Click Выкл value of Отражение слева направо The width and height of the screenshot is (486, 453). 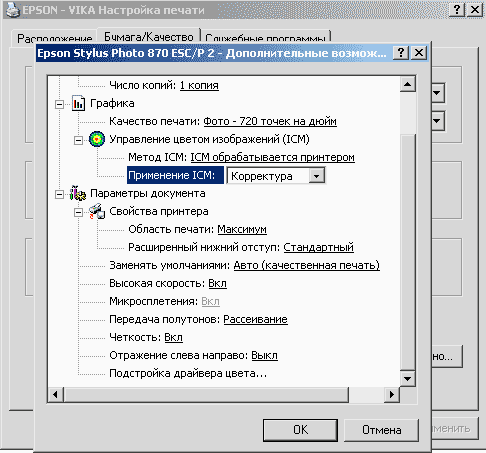tap(264, 355)
